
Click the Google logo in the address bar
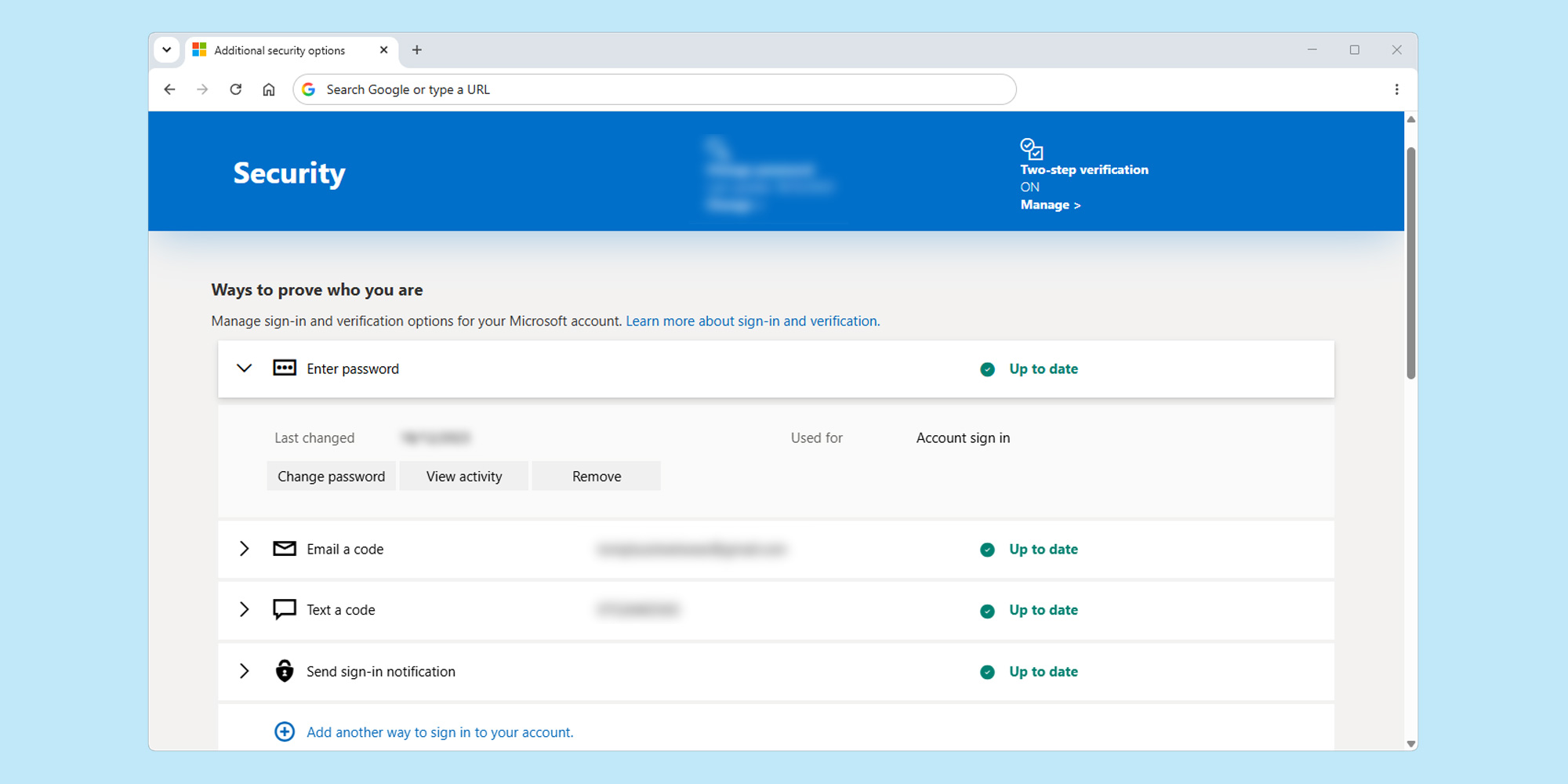coord(309,89)
